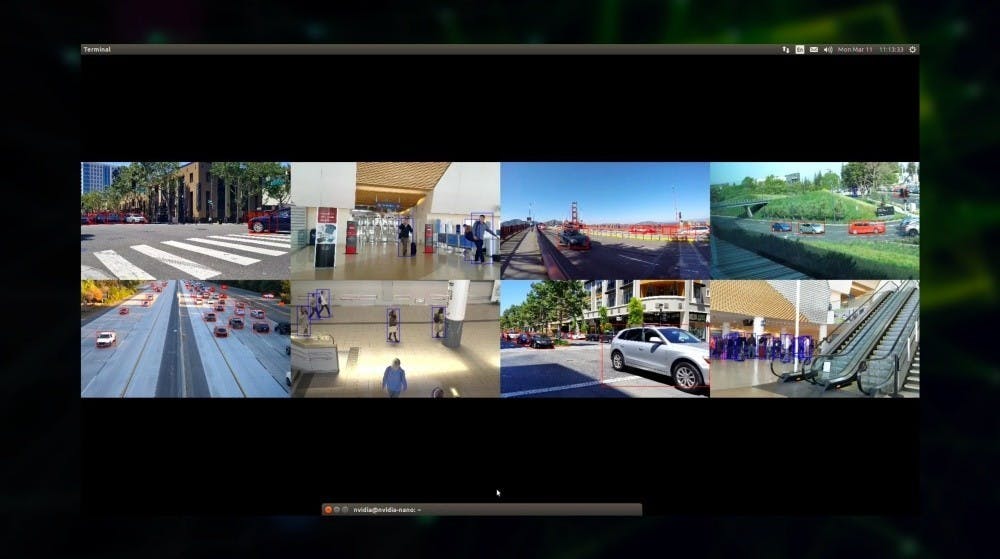
Task: Select the grassy roadside traffic camera feed
Action: [x=814, y=221]
